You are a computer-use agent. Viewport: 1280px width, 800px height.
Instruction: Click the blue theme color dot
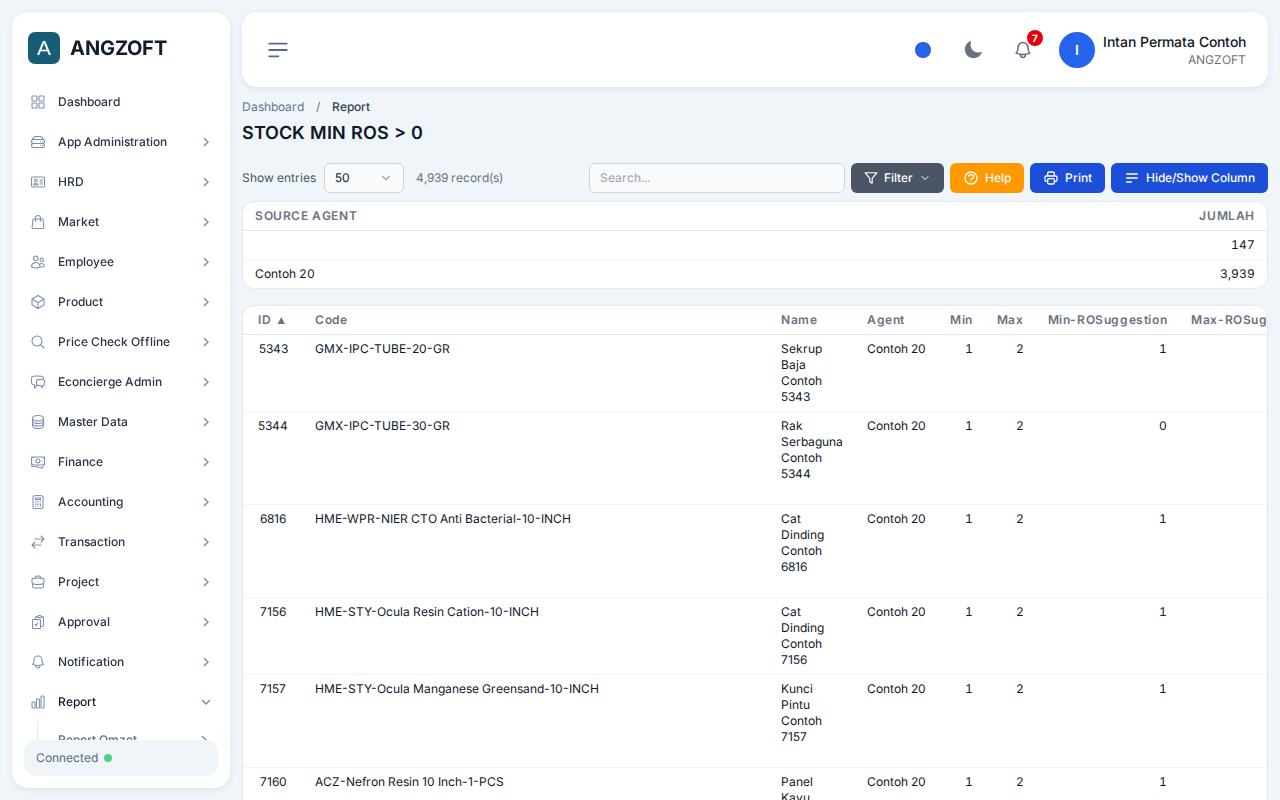pos(923,50)
